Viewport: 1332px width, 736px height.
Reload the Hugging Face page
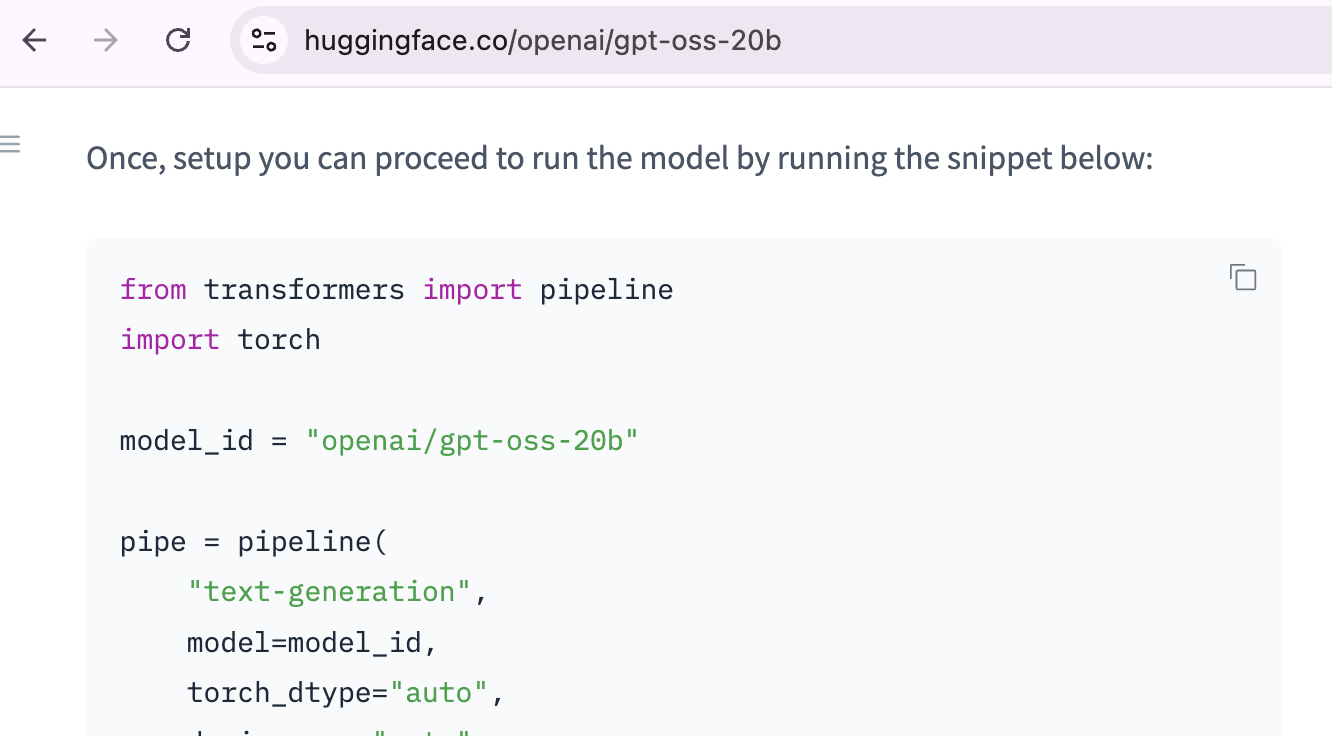click(x=178, y=41)
